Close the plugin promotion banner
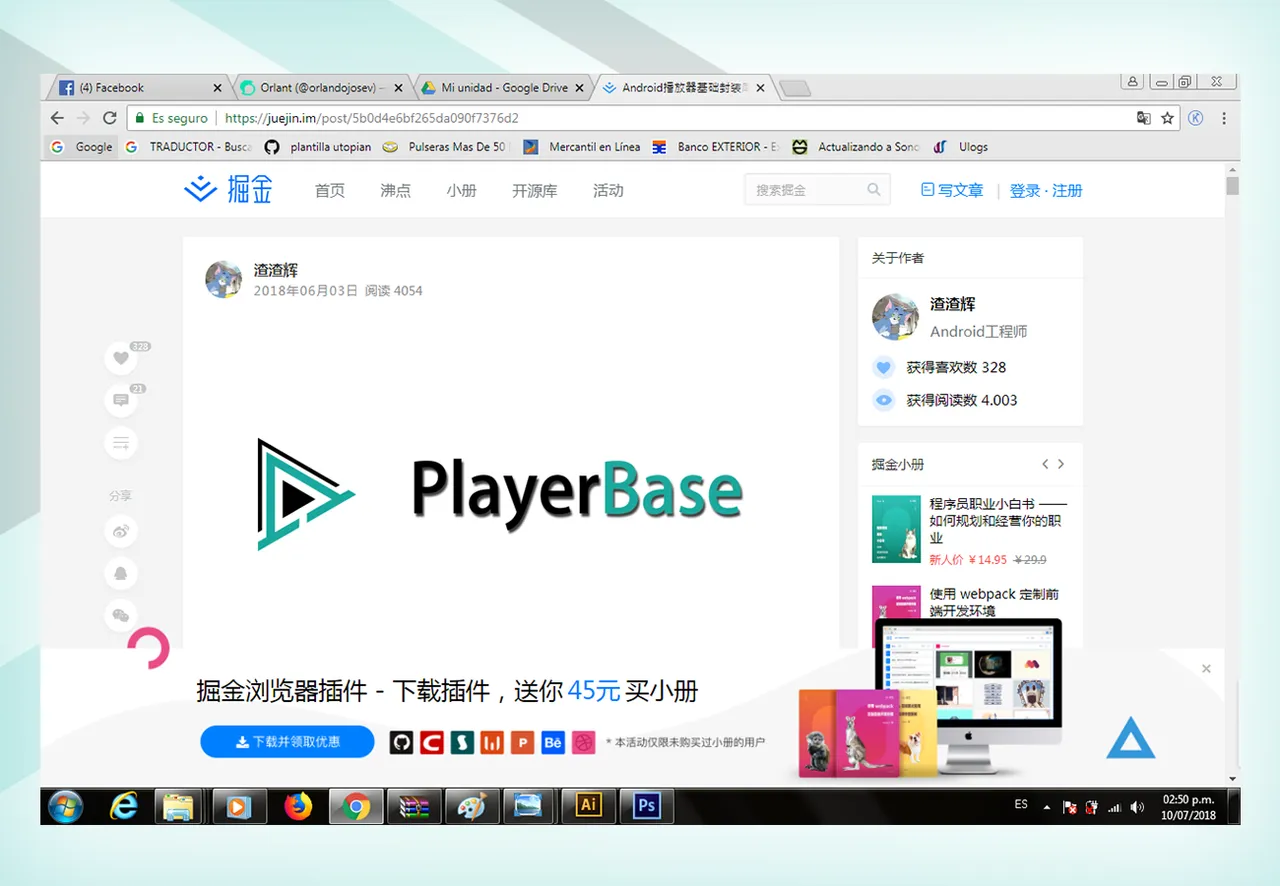The height and width of the screenshot is (886, 1280). pos(1206,669)
